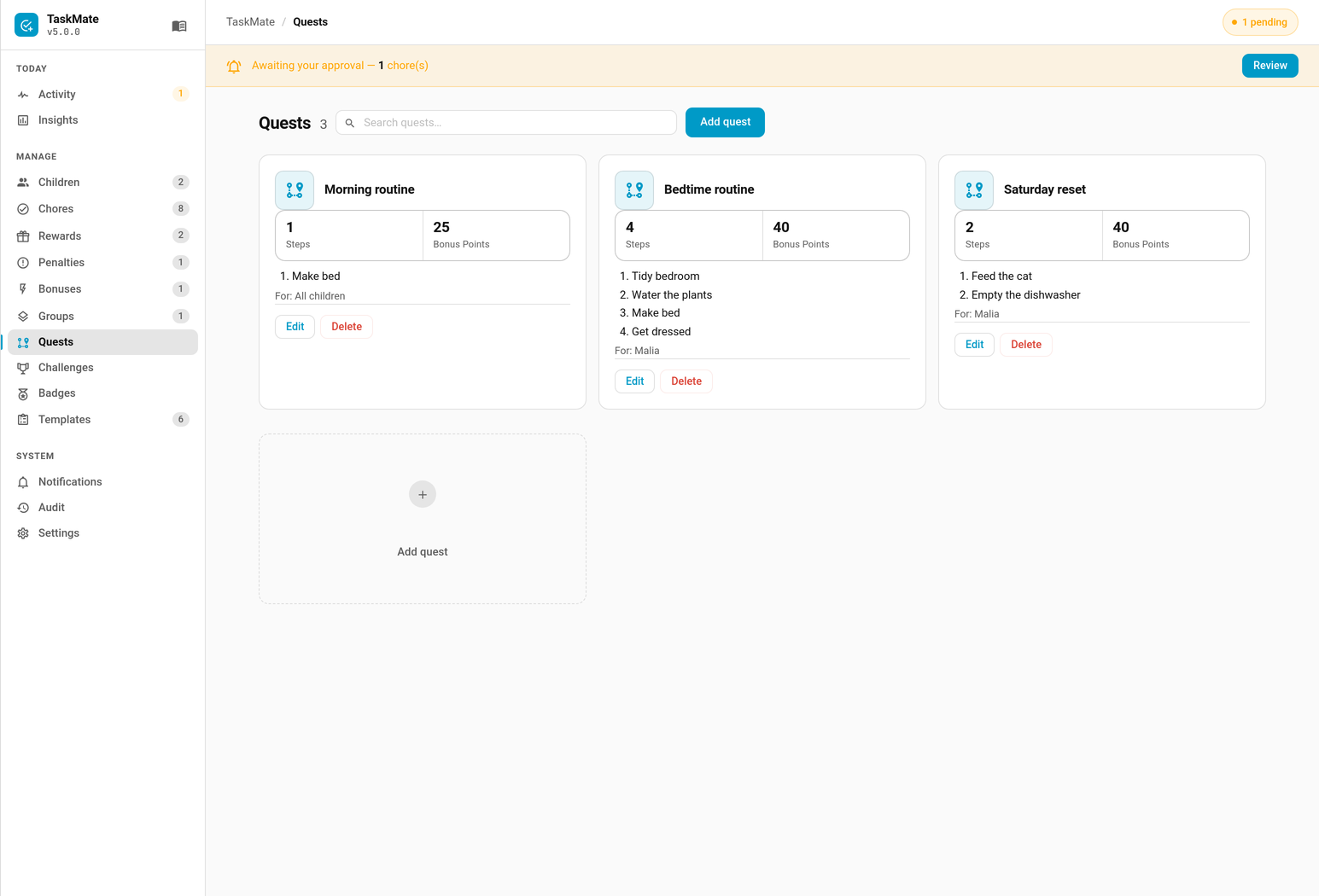The width and height of the screenshot is (1319, 896).
Task: Click 'Water the plants' step text
Action: (x=672, y=295)
